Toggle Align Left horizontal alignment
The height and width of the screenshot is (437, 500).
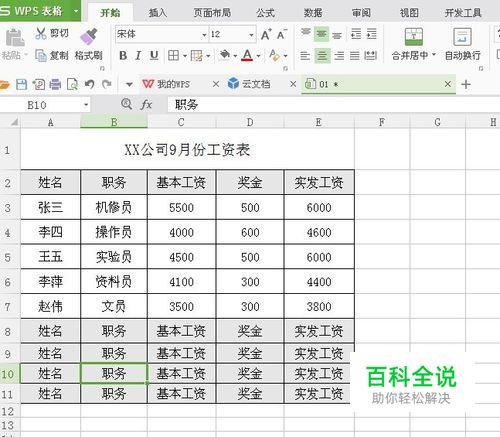(x=305, y=56)
